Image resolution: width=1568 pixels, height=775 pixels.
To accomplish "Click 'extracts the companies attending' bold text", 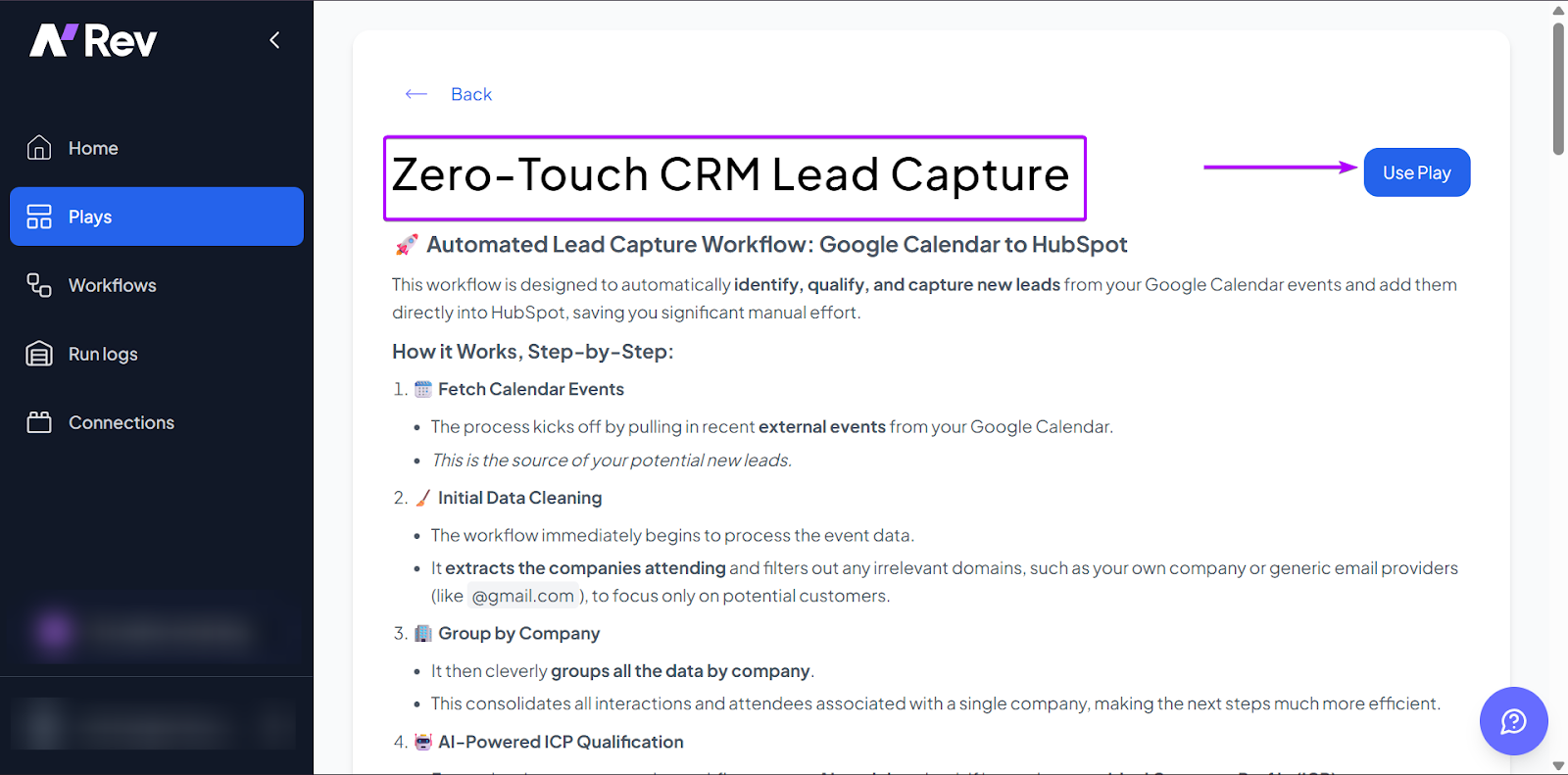I will [x=585, y=568].
